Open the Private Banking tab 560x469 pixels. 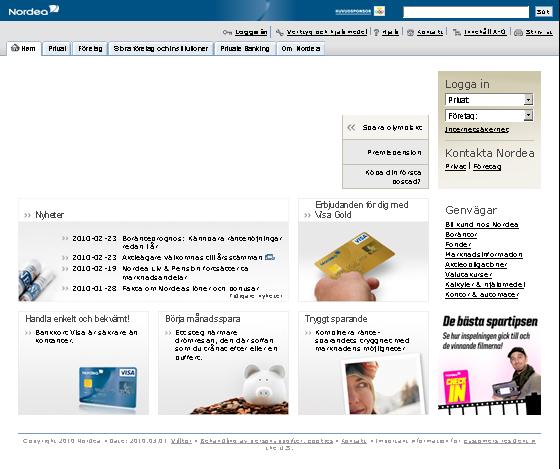tap(245, 49)
